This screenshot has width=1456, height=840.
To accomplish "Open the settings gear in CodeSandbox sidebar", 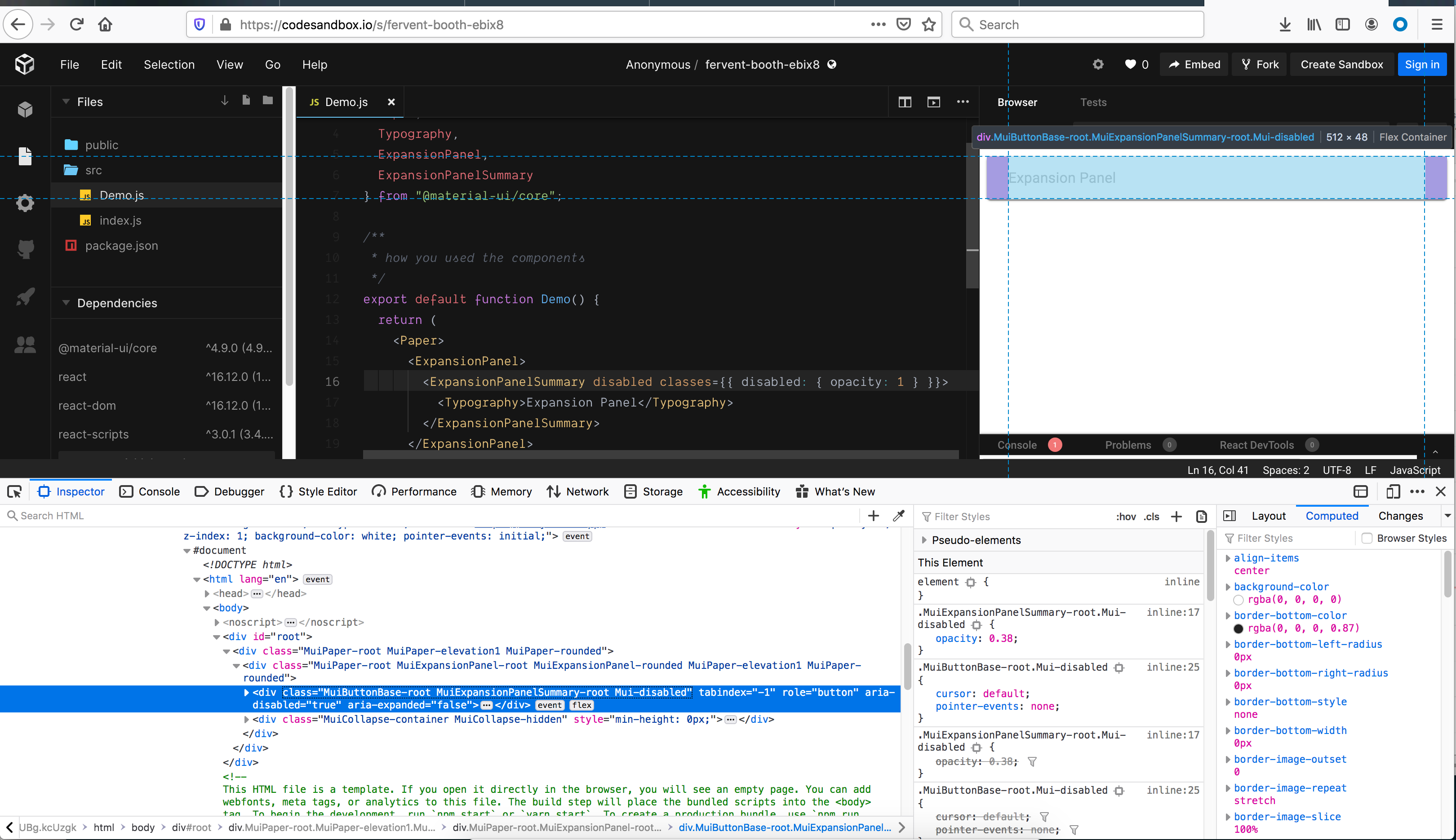I will (25, 203).
